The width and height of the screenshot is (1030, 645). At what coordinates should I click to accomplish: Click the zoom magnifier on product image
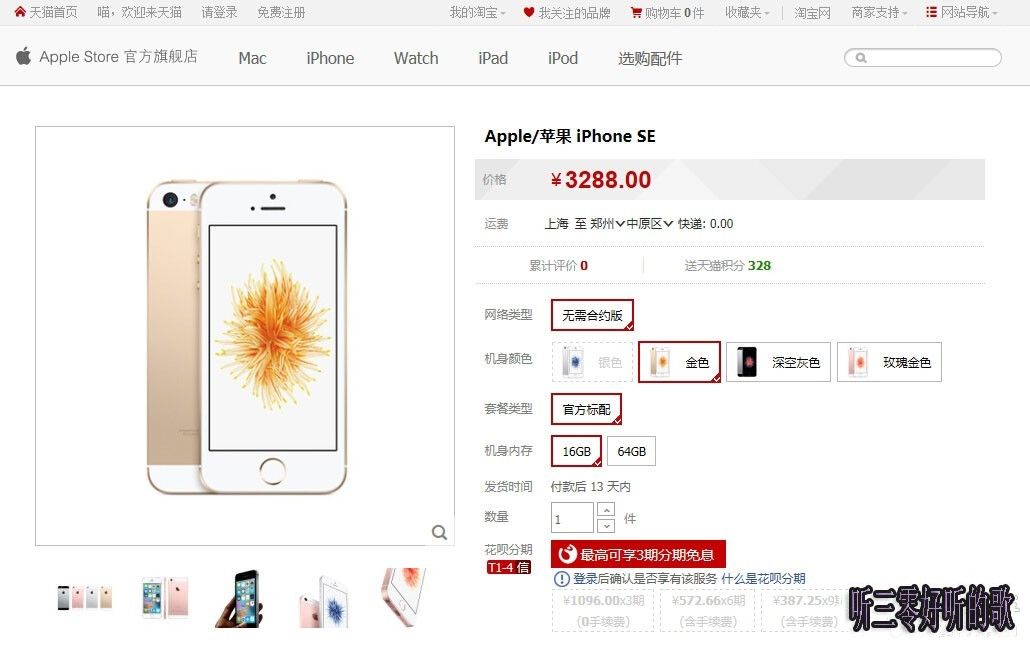[439, 532]
